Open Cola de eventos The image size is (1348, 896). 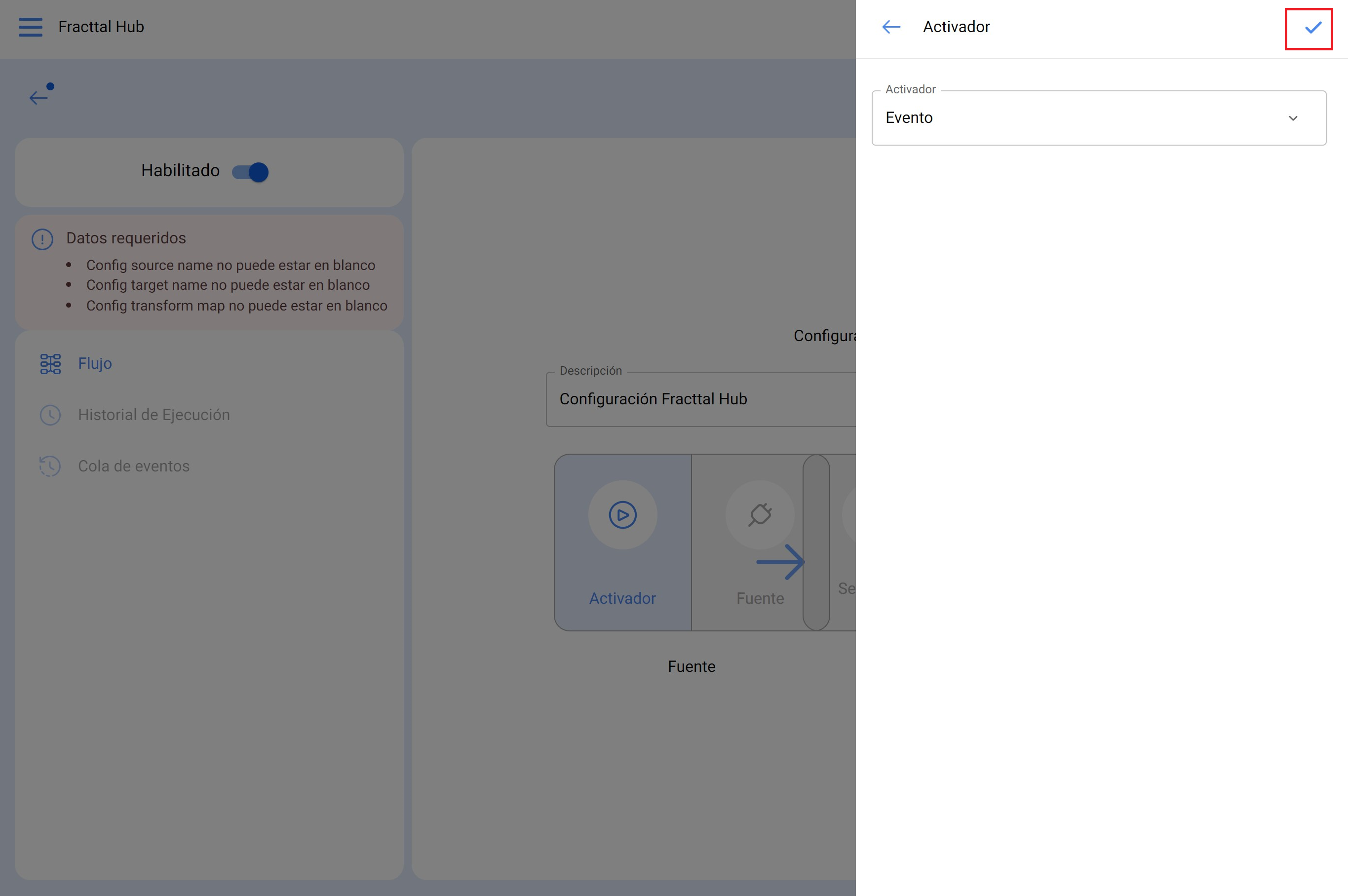pos(209,467)
